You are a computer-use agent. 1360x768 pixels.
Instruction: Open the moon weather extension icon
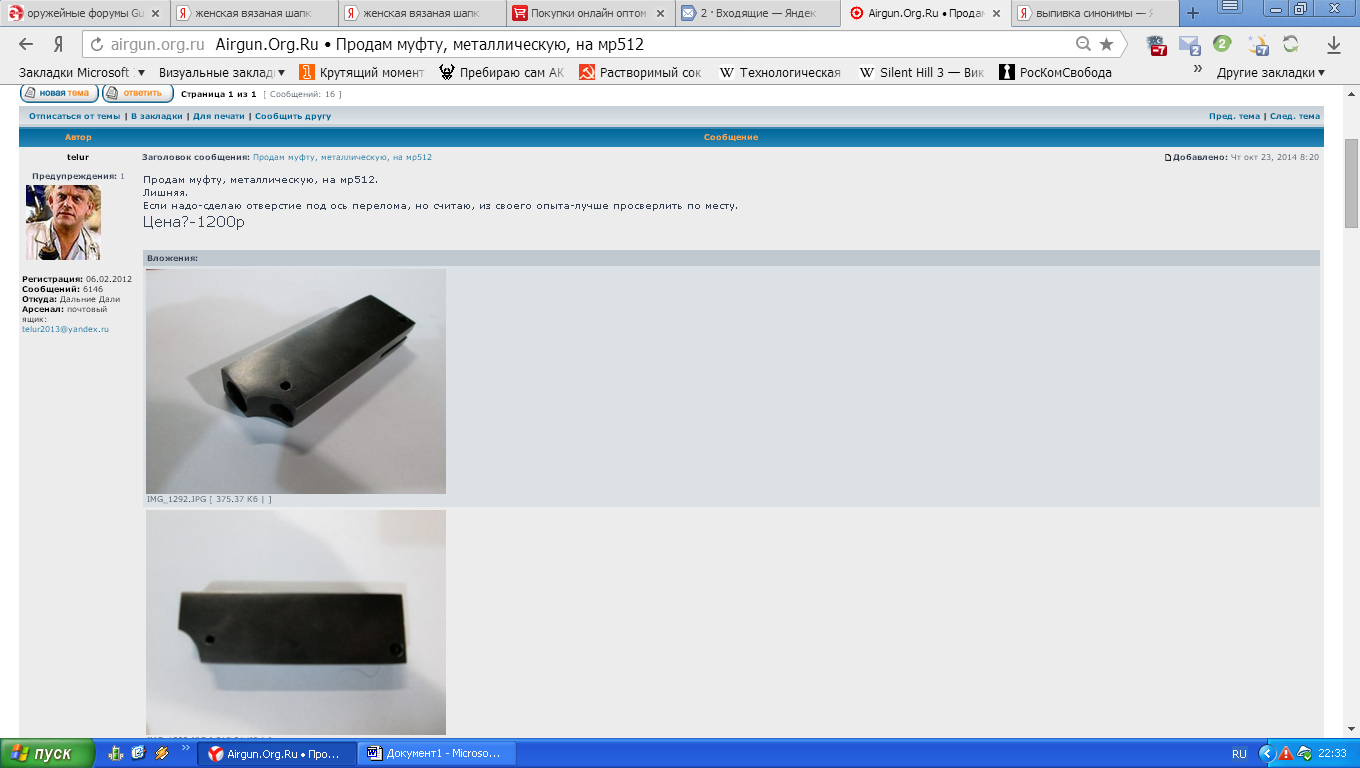pyautogui.click(x=1258, y=45)
